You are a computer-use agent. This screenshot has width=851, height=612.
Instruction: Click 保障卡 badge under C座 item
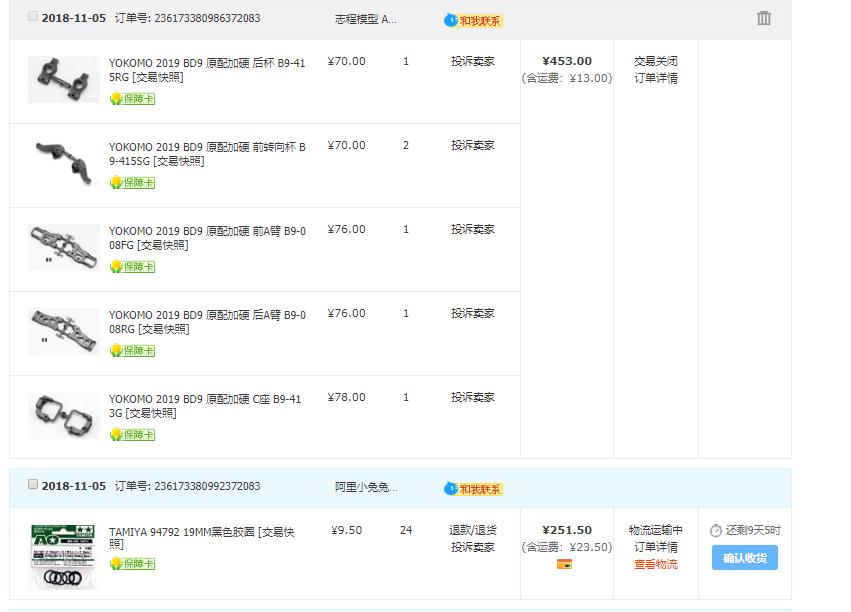tap(132, 435)
